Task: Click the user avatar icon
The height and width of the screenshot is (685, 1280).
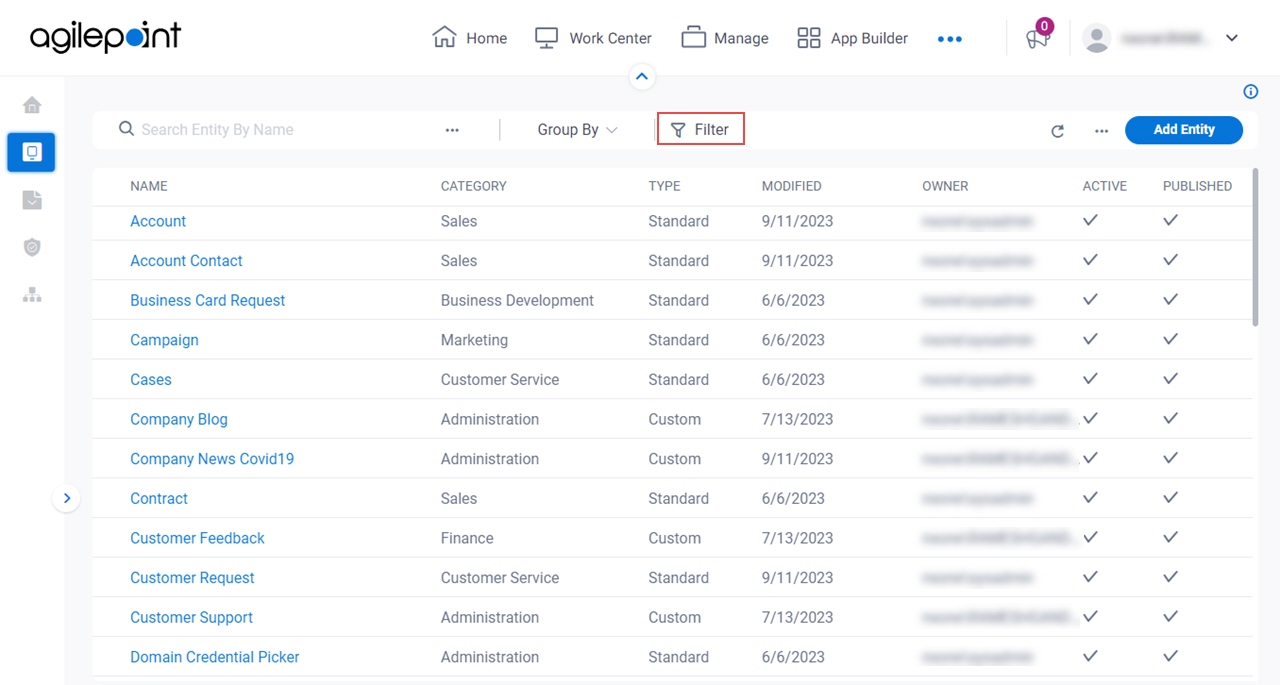Action: pos(1097,38)
